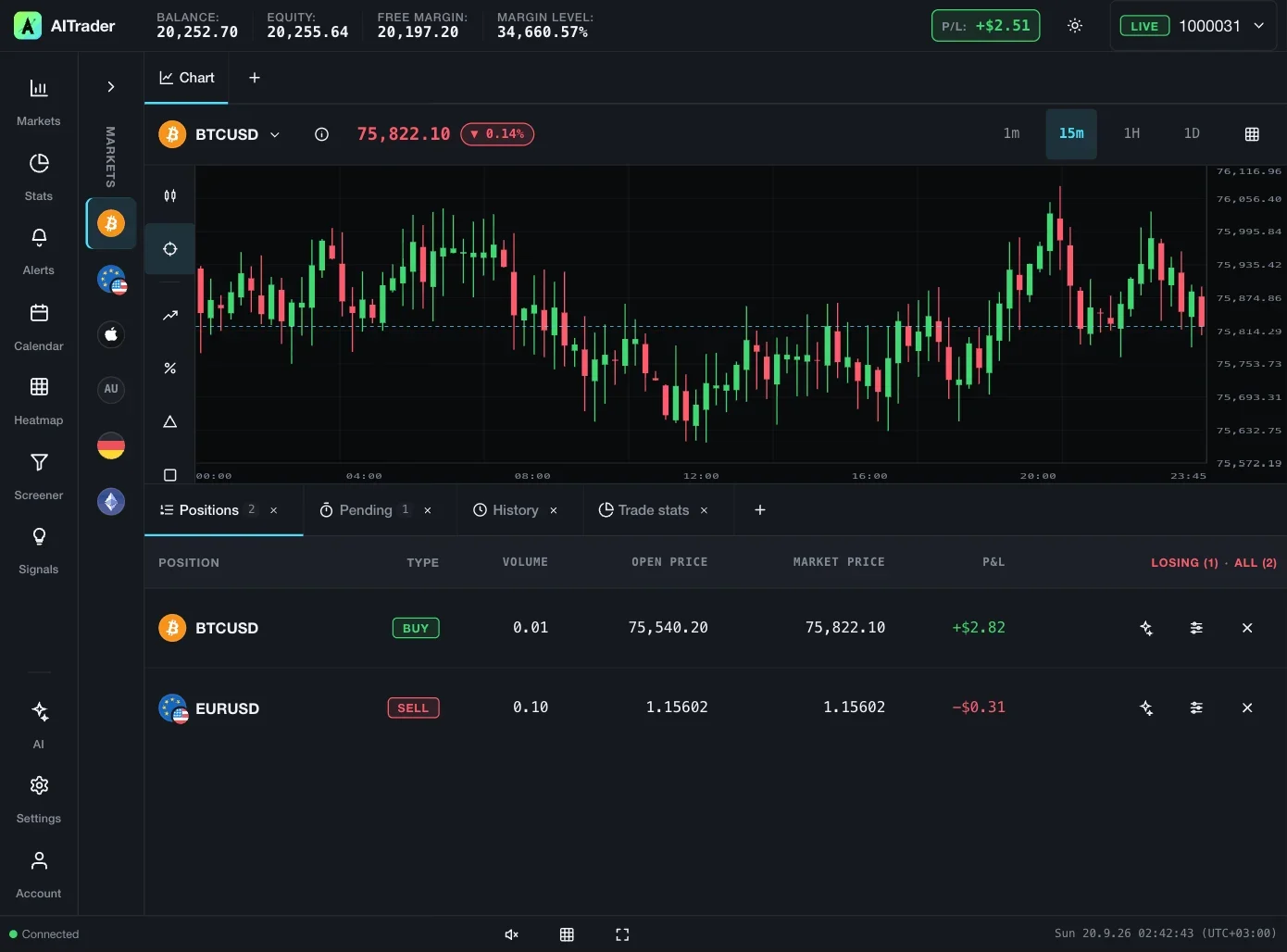Open the live account 1000031 dropdown
1287x952 pixels.
1193,26
